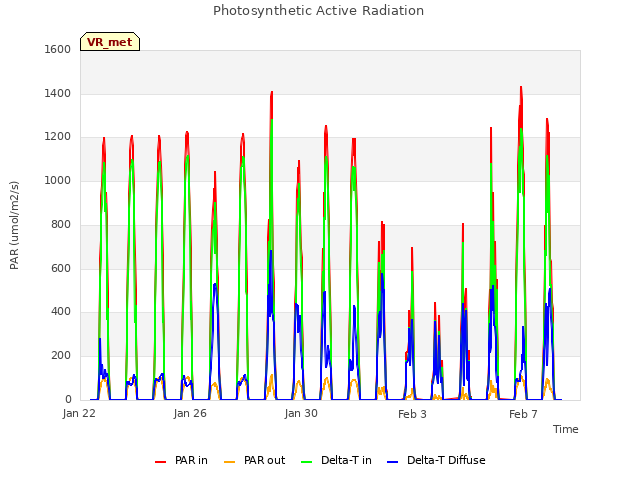Click the 1400 y-axis label
This screenshot has width=640, height=480.
pyautogui.click(x=58, y=93)
